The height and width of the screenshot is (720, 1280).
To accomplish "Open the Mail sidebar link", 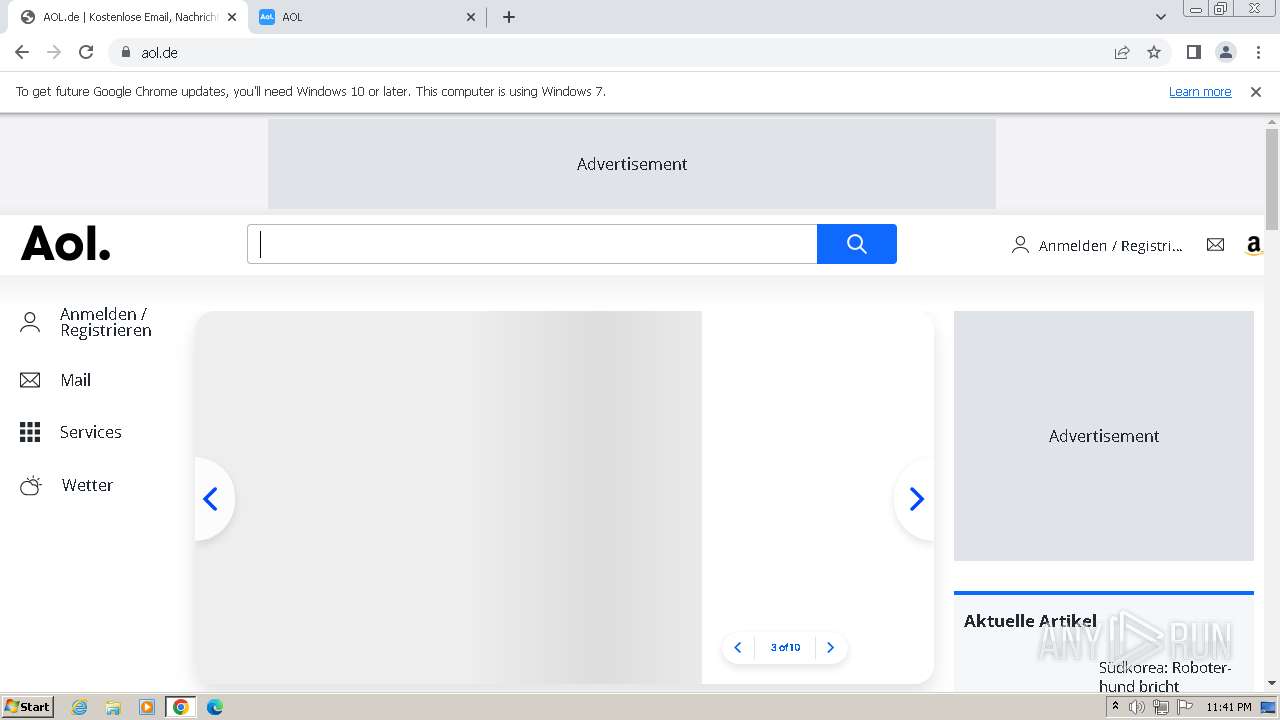I will (x=75, y=380).
